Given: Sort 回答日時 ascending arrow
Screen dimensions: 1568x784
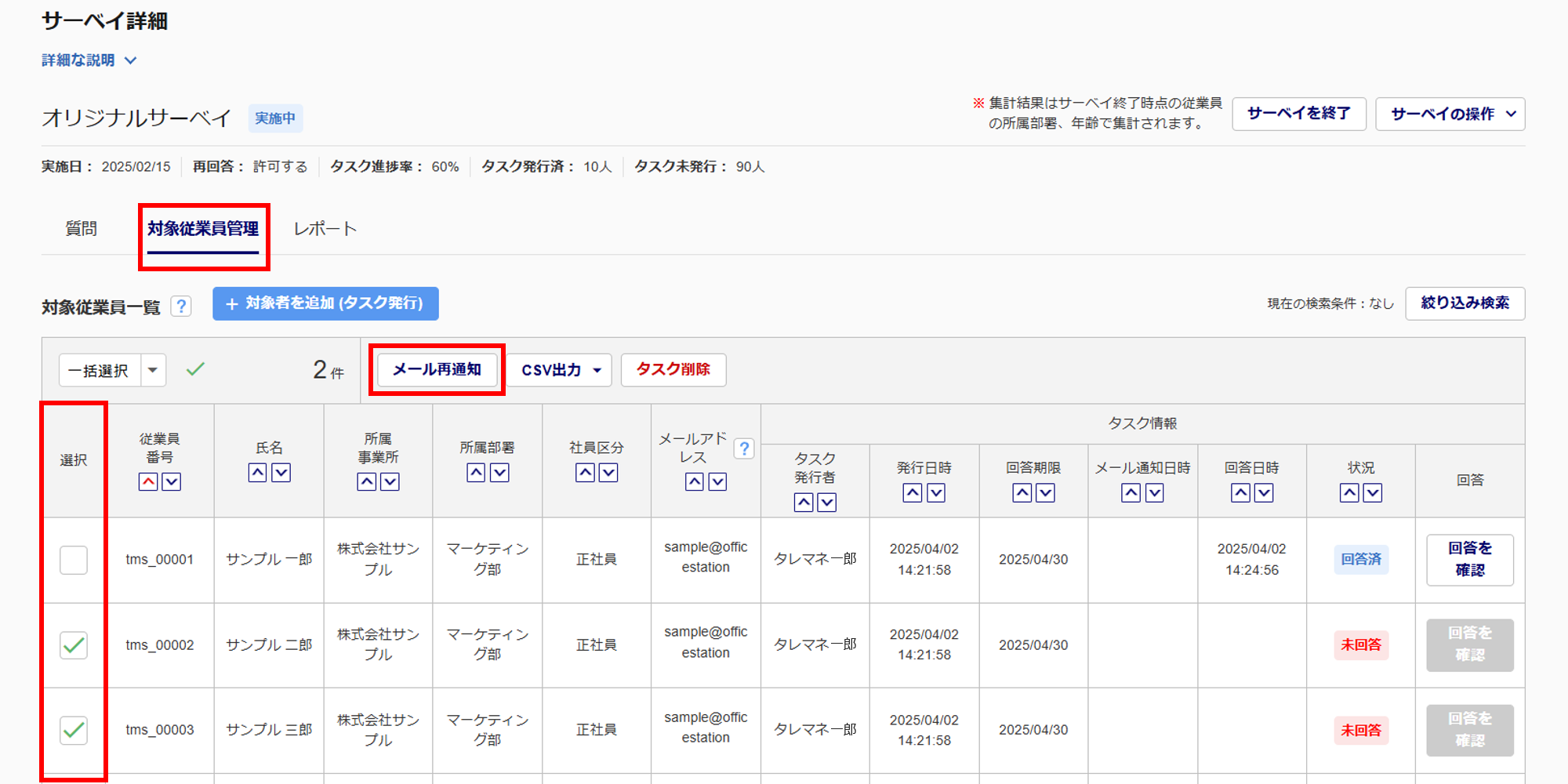Looking at the screenshot, I should click(x=1240, y=492).
